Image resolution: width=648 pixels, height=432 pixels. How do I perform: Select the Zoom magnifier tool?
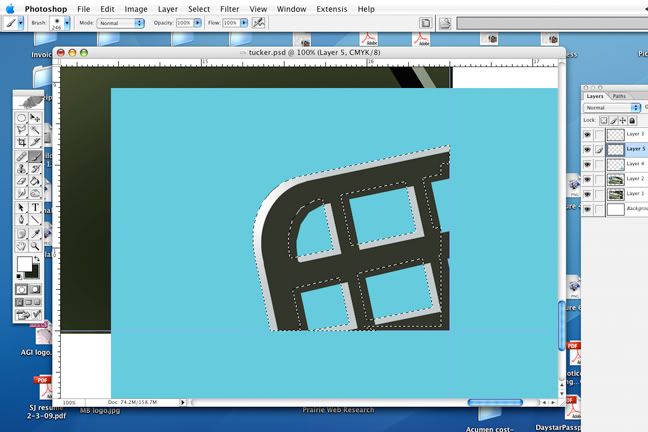click(36, 246)
